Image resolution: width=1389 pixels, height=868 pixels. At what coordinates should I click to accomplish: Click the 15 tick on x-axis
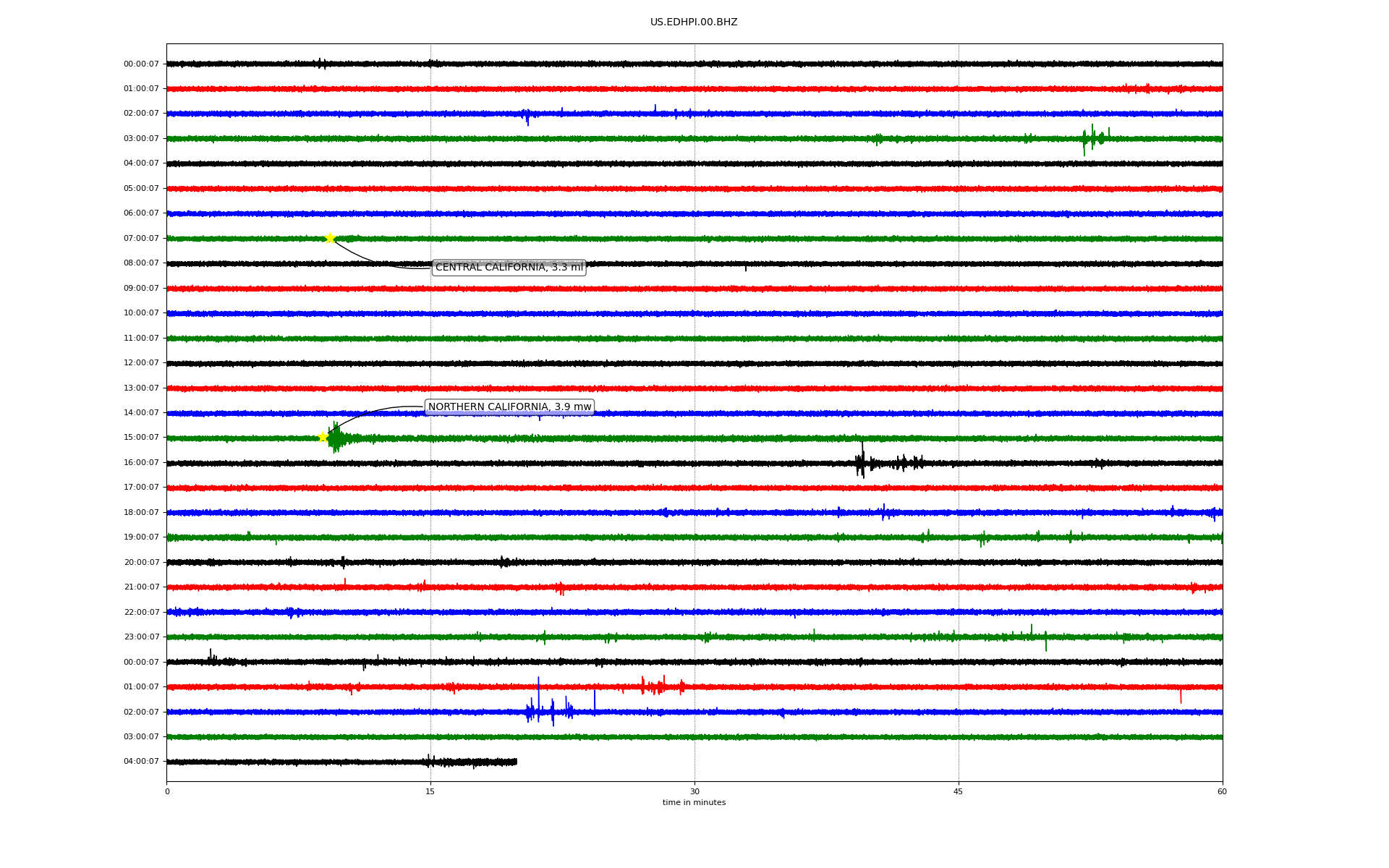pyautogui.click(x=430, y=791)
